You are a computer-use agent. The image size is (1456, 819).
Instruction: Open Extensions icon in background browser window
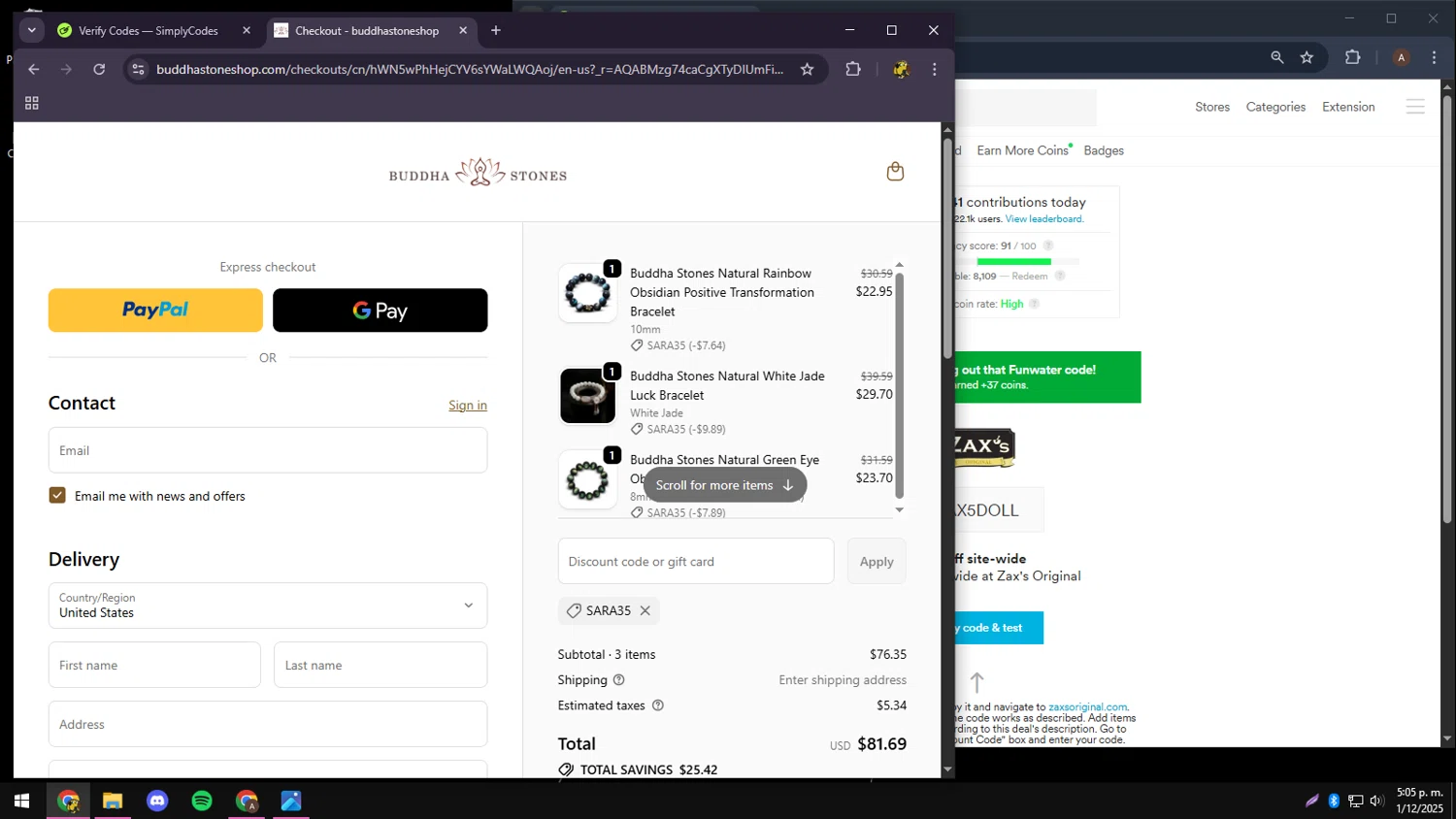1352,57
